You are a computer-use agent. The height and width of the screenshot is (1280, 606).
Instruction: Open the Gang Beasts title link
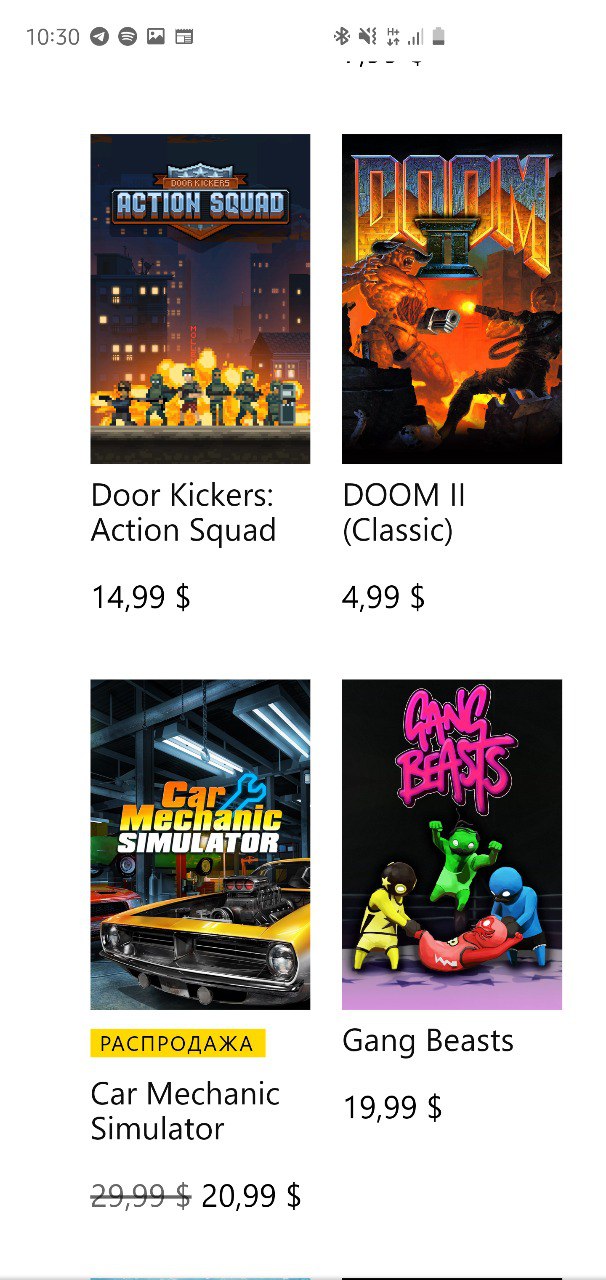click(x=428, y=1041)
